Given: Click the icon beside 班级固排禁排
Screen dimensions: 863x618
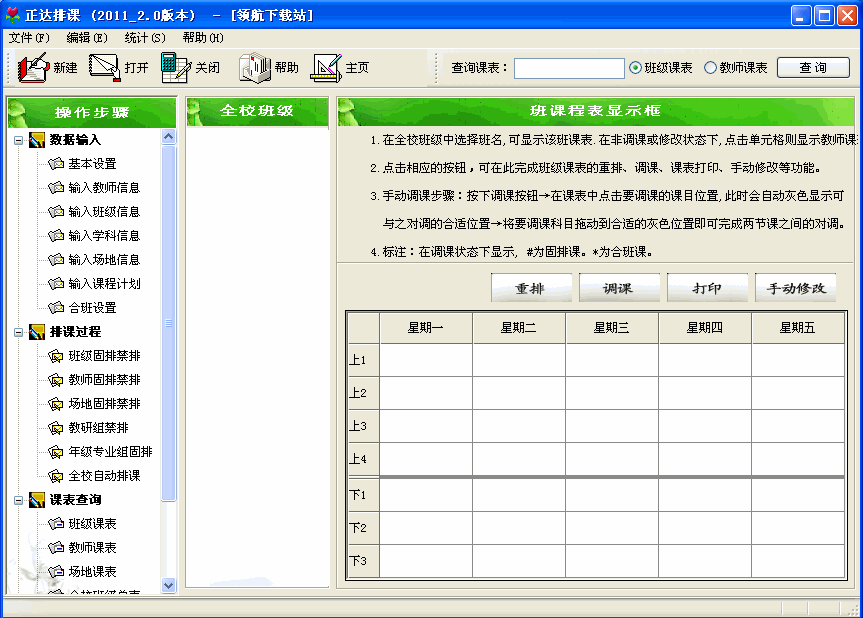Looking at the screenshot, I should (56, 356).
